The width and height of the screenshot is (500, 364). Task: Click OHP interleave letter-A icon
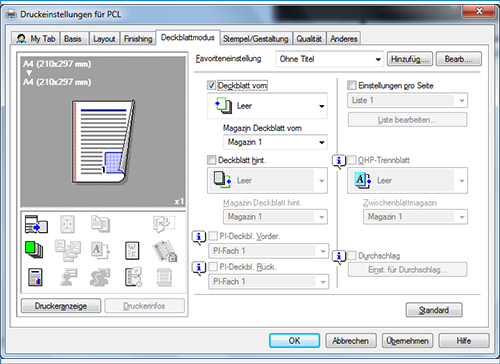coord(363,180)
